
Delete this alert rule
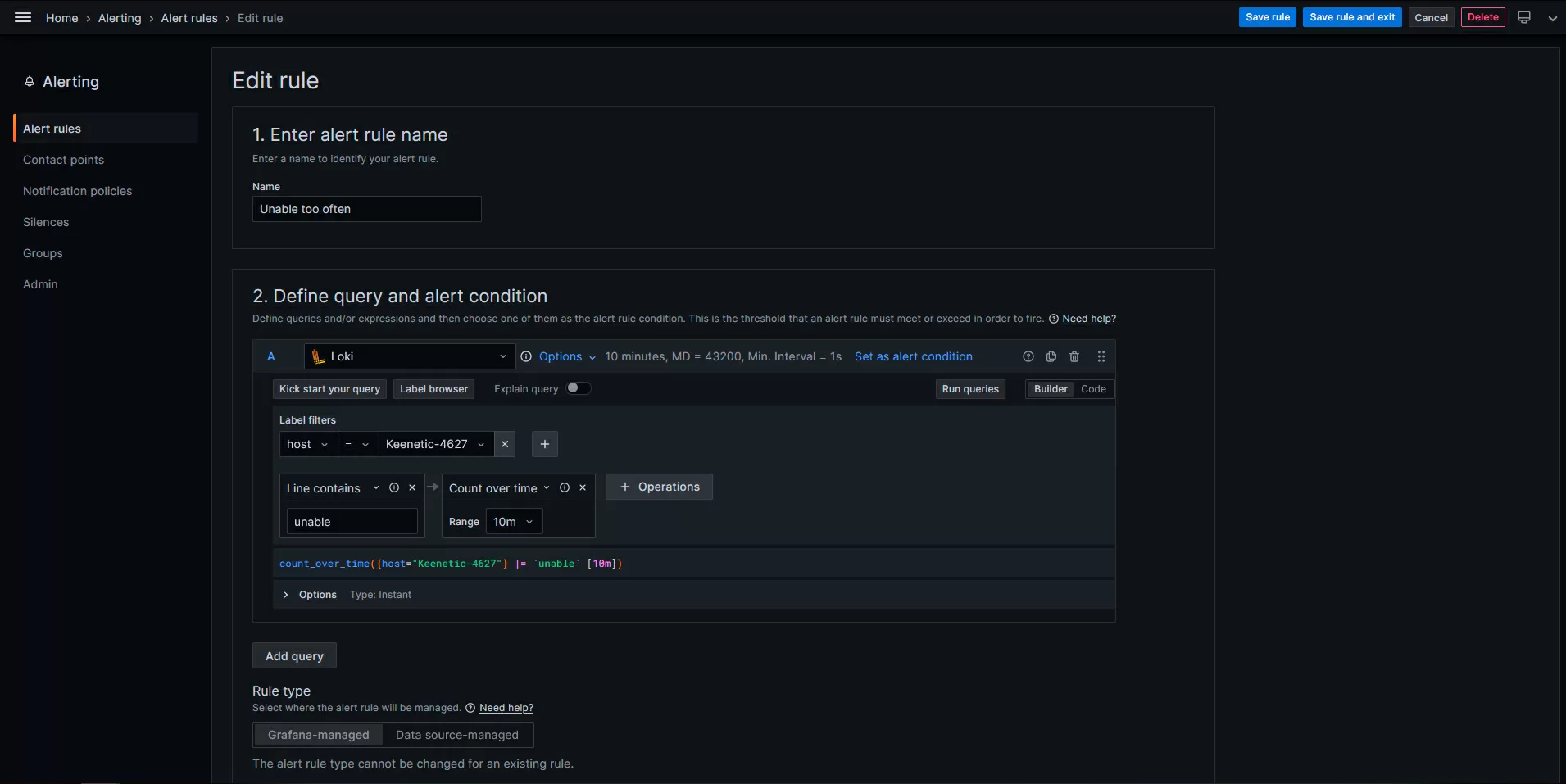1483,17
